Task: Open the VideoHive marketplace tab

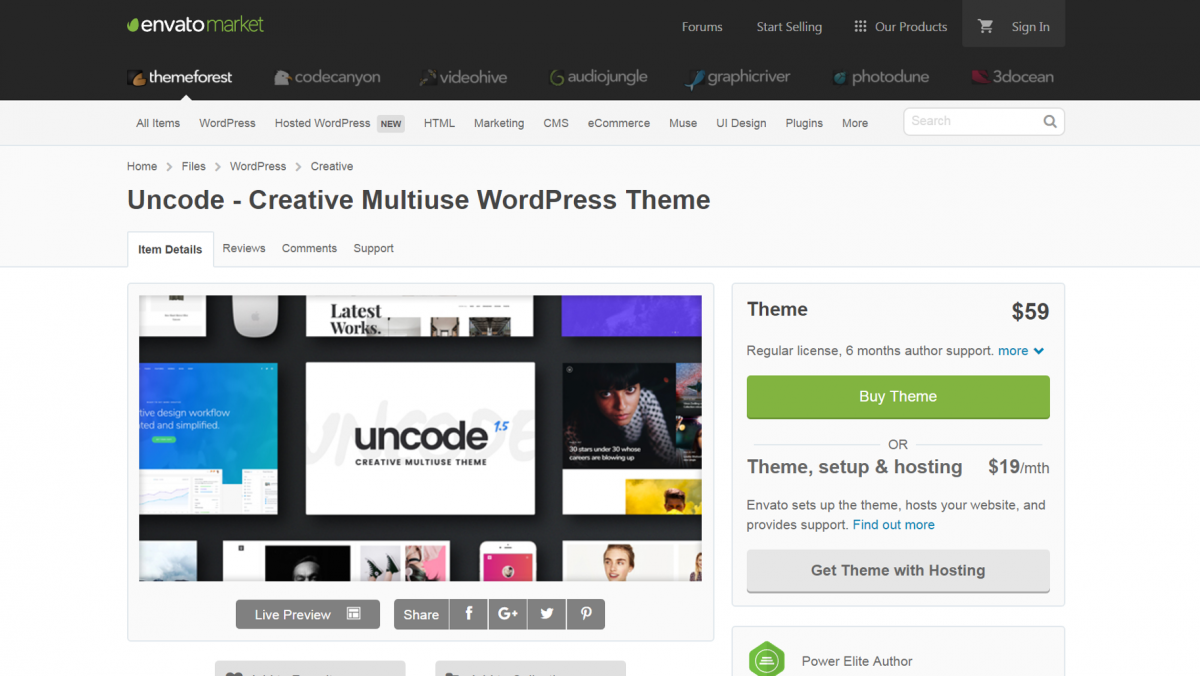Action: [x=463, y=77]
